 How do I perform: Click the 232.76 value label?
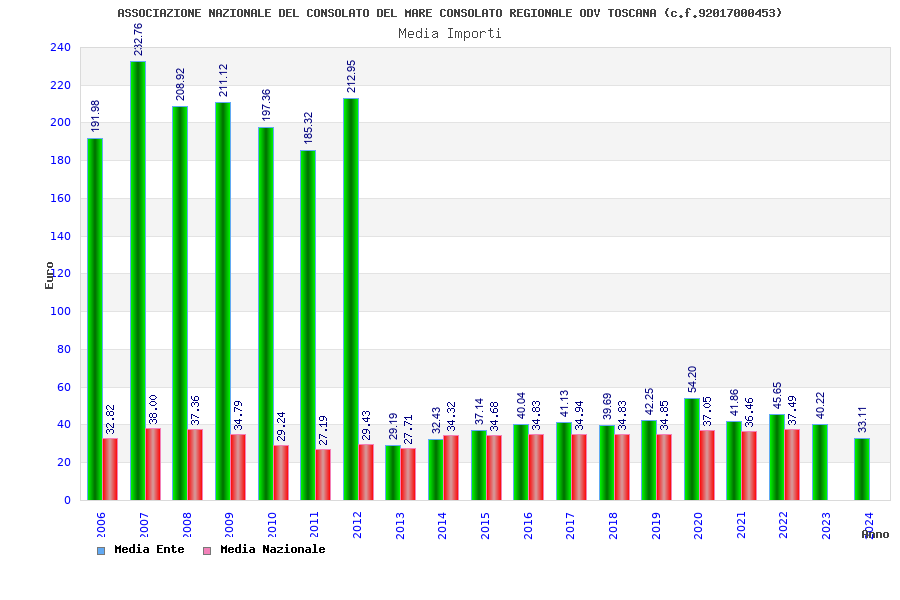coord(138,39)
